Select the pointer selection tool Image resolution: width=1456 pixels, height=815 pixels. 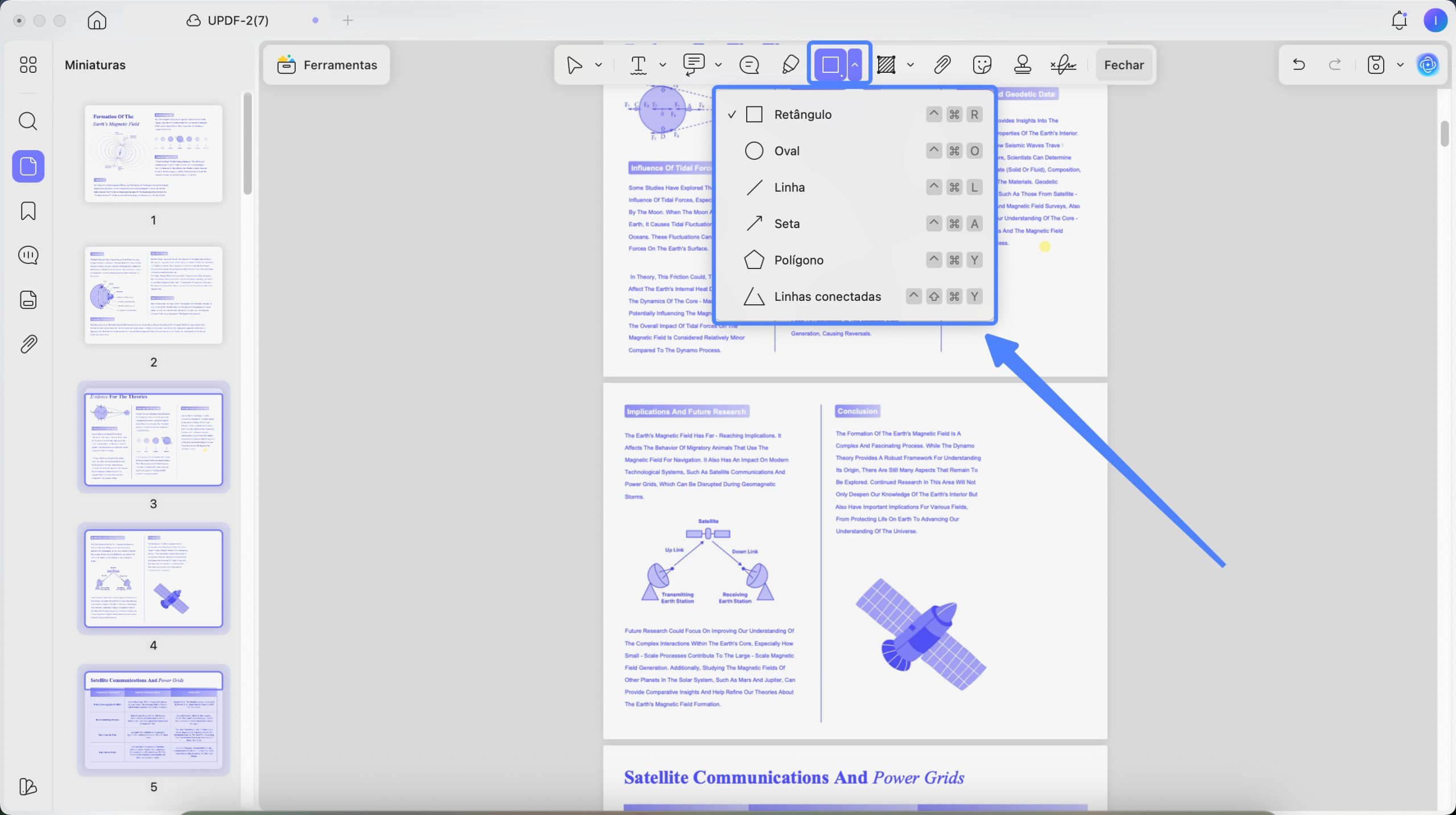[575, 65]
